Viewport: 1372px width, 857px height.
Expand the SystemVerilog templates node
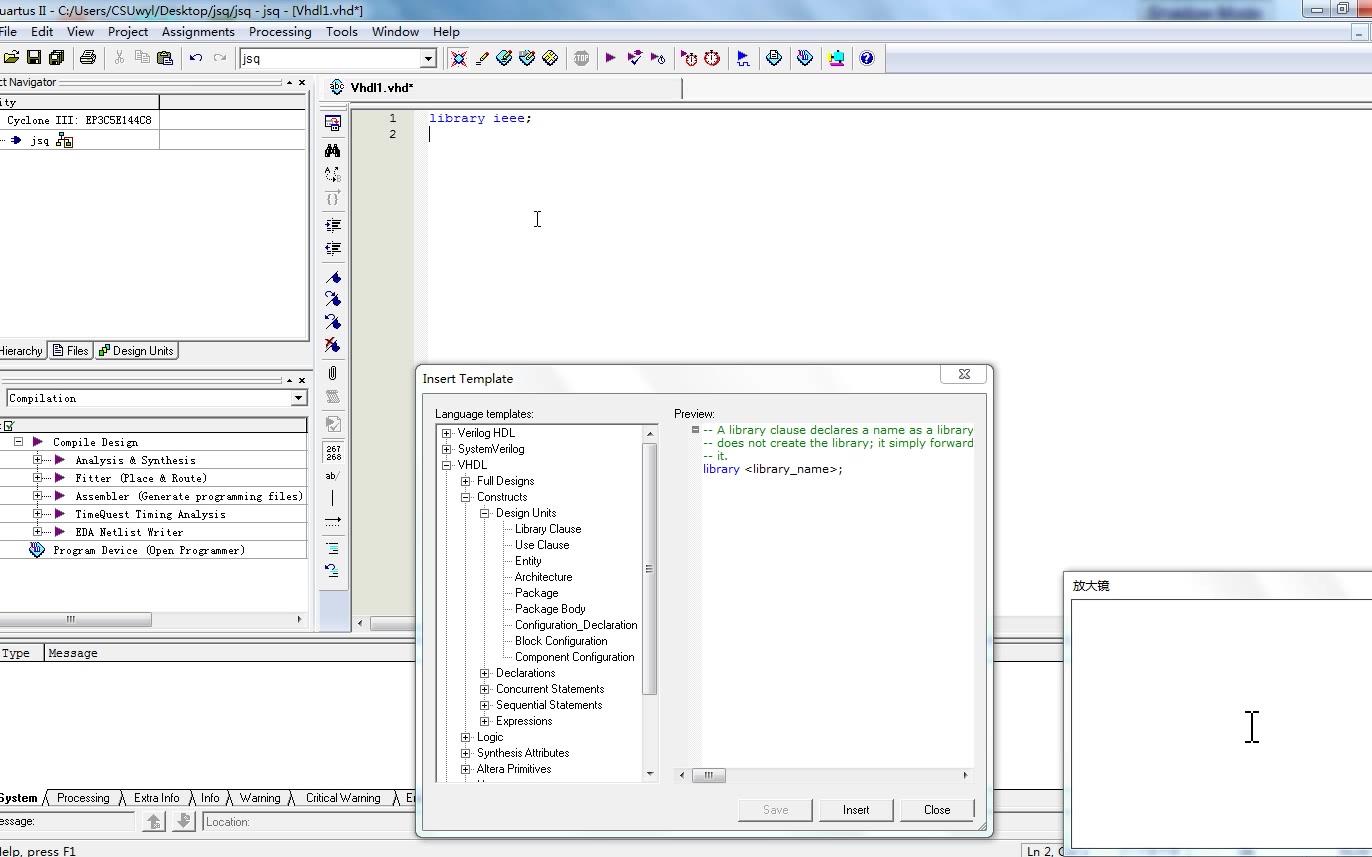click(447, 449)
